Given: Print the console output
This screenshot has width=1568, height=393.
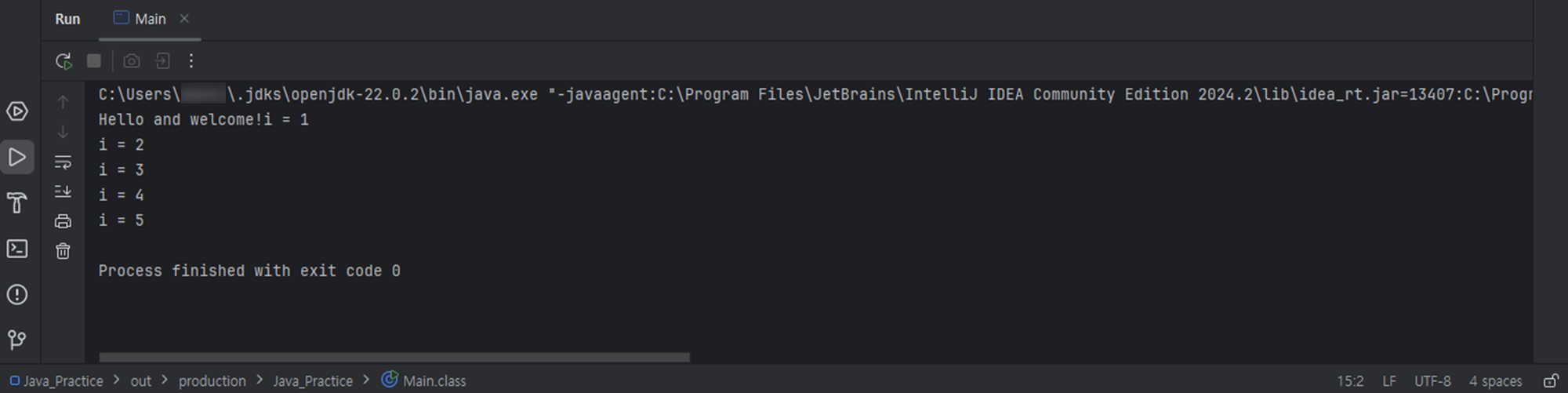Looking at the screenshot, I should pos(63,221).
